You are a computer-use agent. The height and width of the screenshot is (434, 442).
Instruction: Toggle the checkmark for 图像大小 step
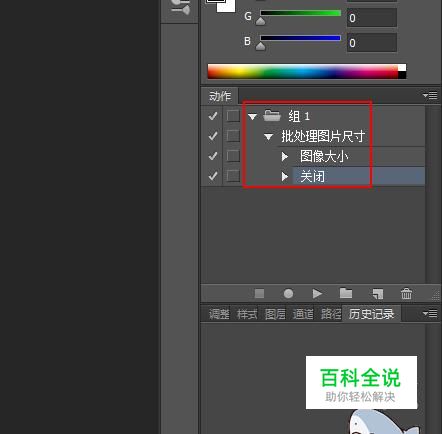click(213, 156)
